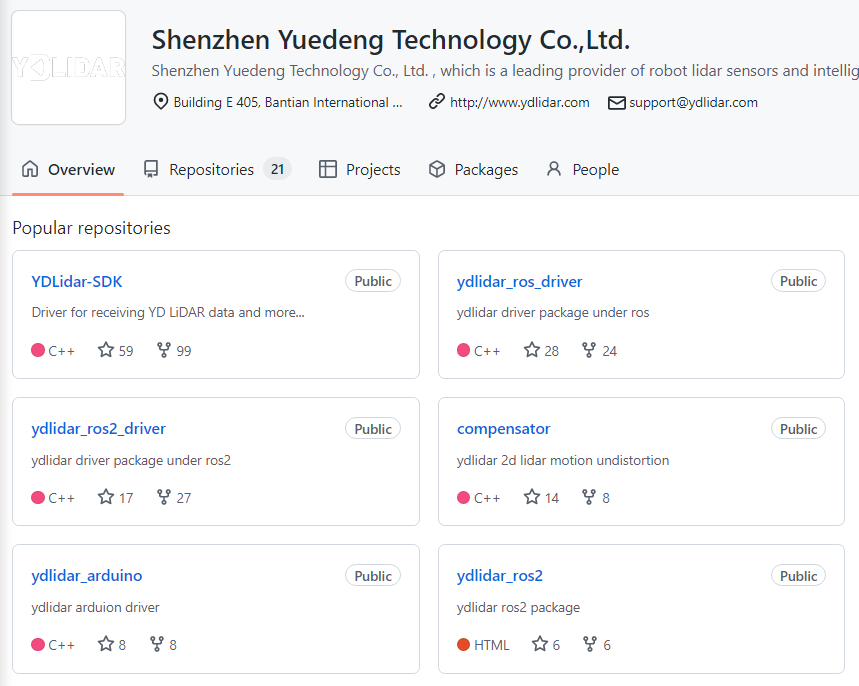Click the 14 stars count on compensator

click(552, 498)
